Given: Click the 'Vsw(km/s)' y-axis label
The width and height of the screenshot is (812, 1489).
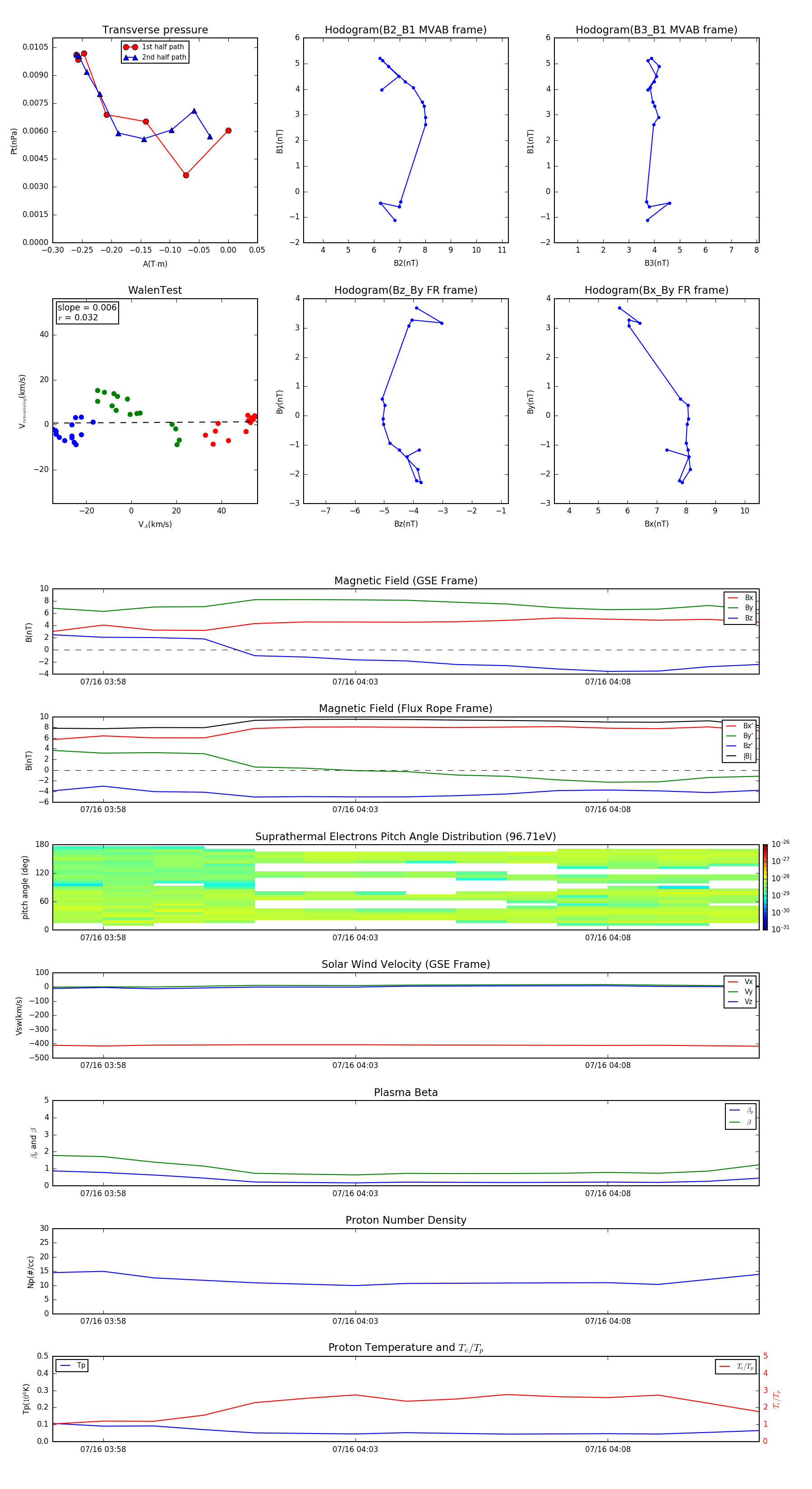Looking at the screenshot, I should coord(19,1016).
